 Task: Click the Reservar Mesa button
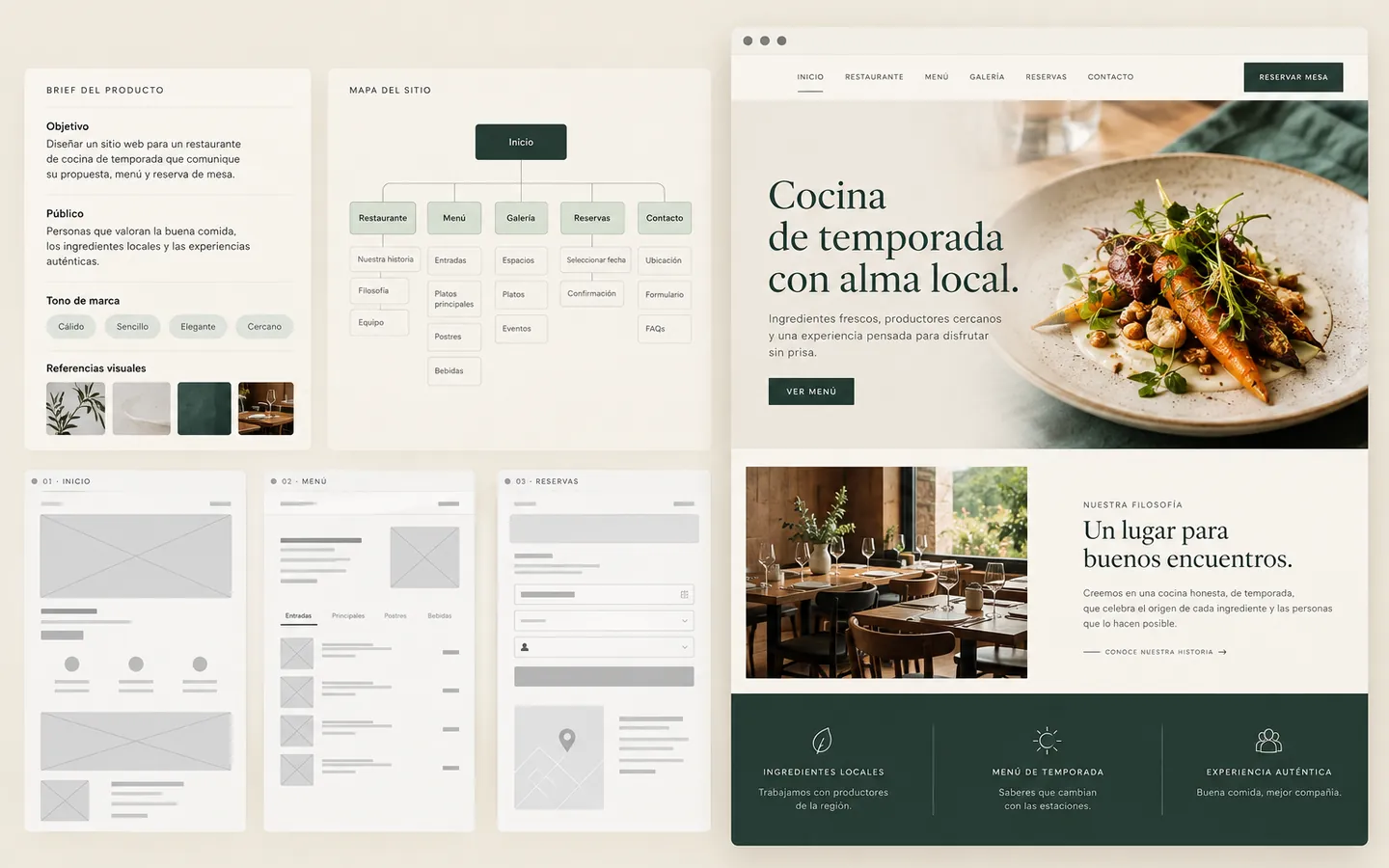coord(1294,77)
